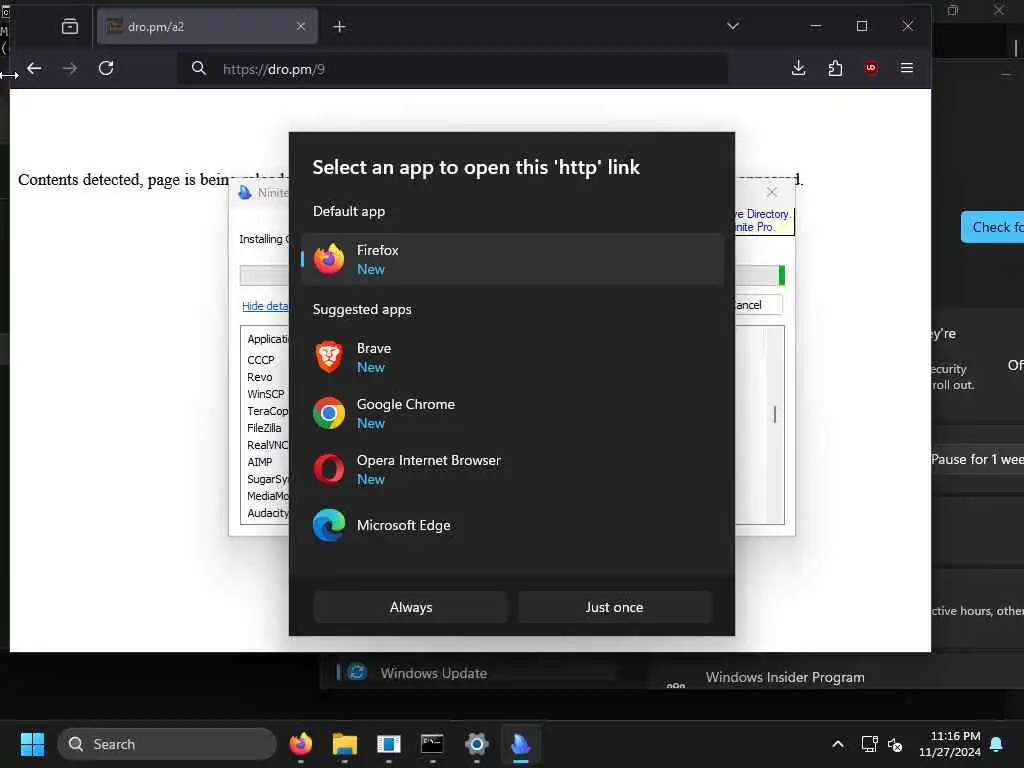Open the terminal icon on taskbar
1024x768 pixels.
[432, 744]
